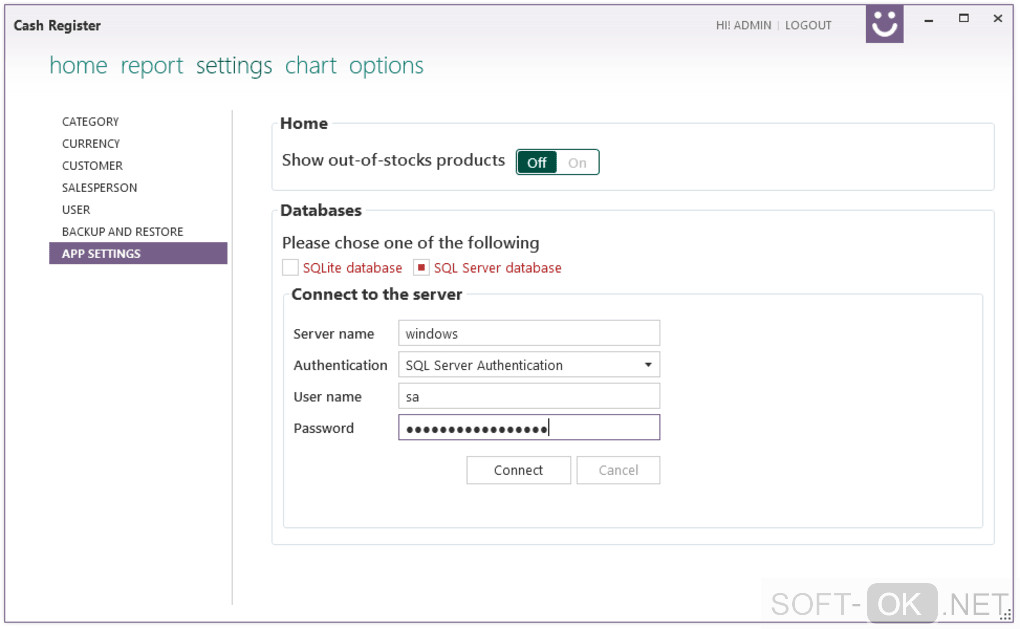Open the CUSTOMER settings section

(92, 166)
